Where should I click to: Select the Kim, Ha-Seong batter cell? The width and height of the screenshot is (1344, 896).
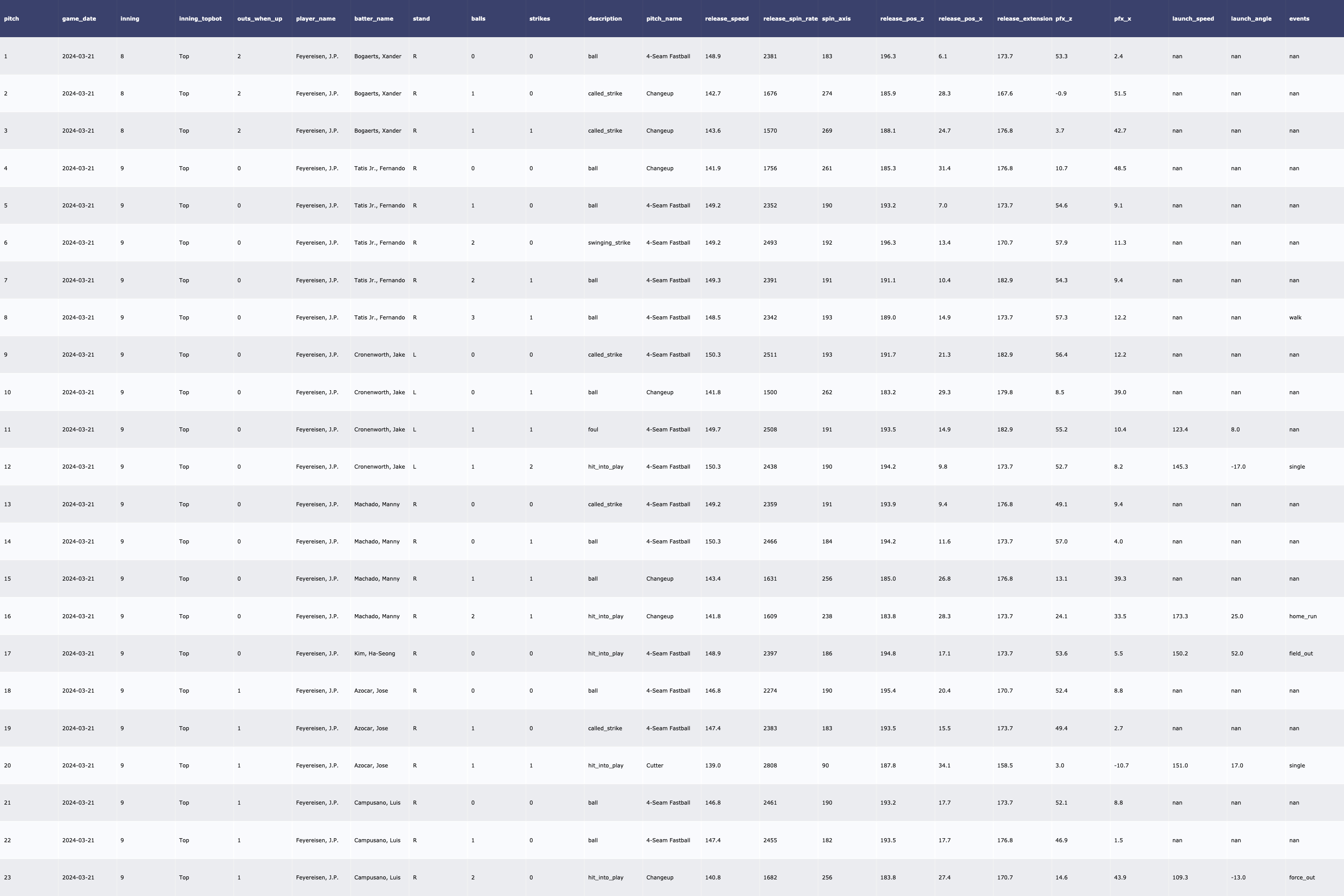click(x=374, y=654)
